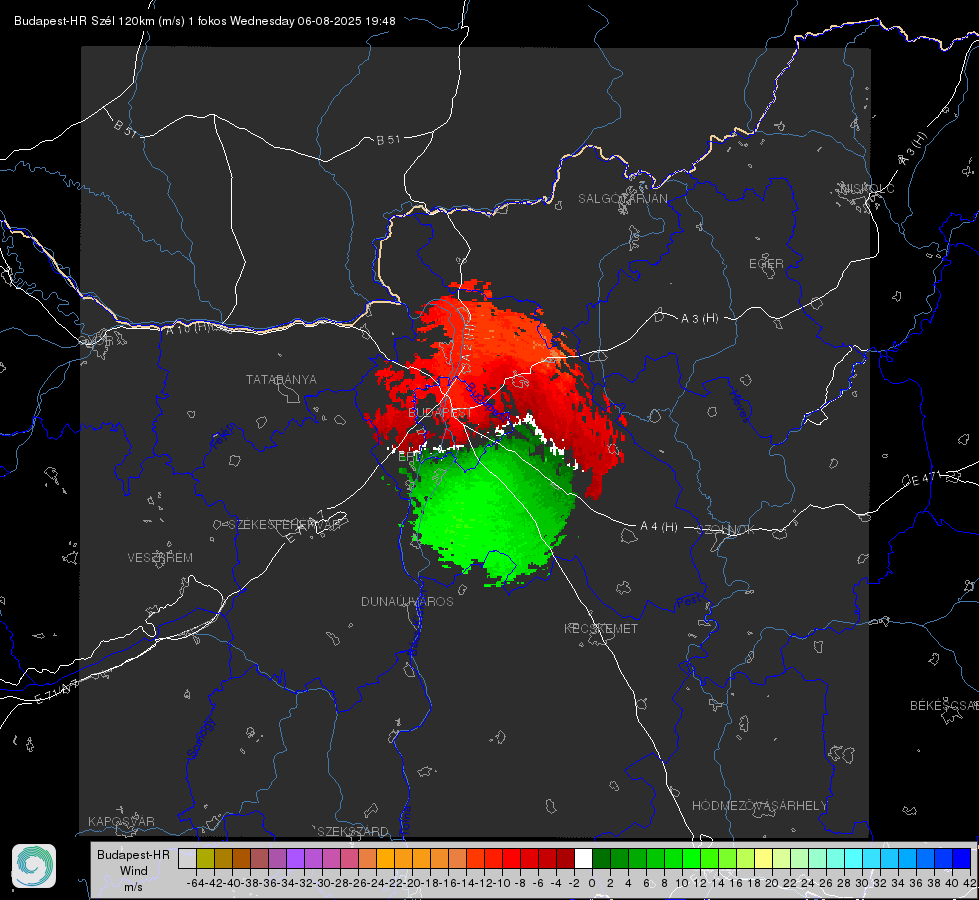Click the pale yellow legend swatch

pyautogui.click(x=763, y=858)
